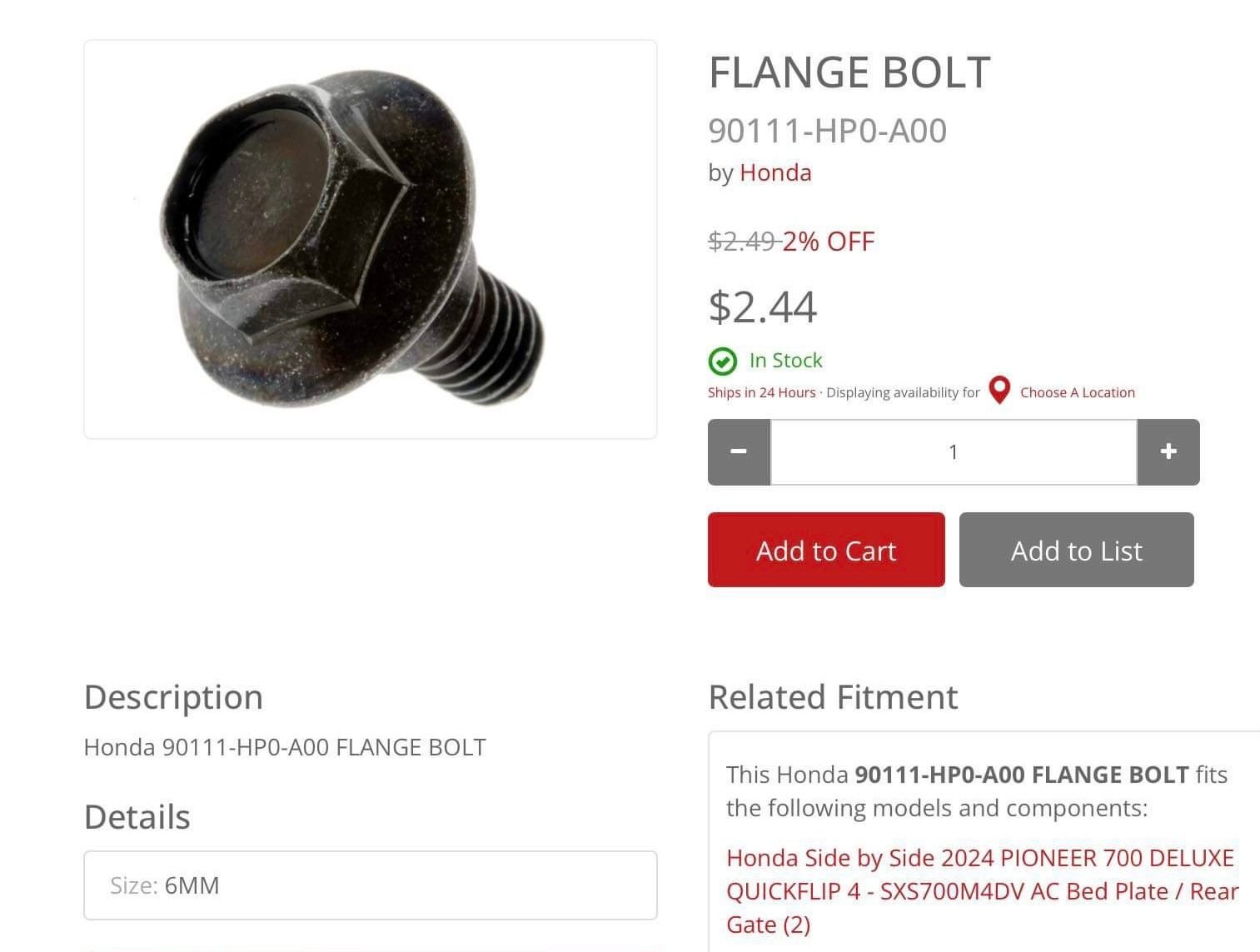Click the red location pin icon

[x=999, y=390]
